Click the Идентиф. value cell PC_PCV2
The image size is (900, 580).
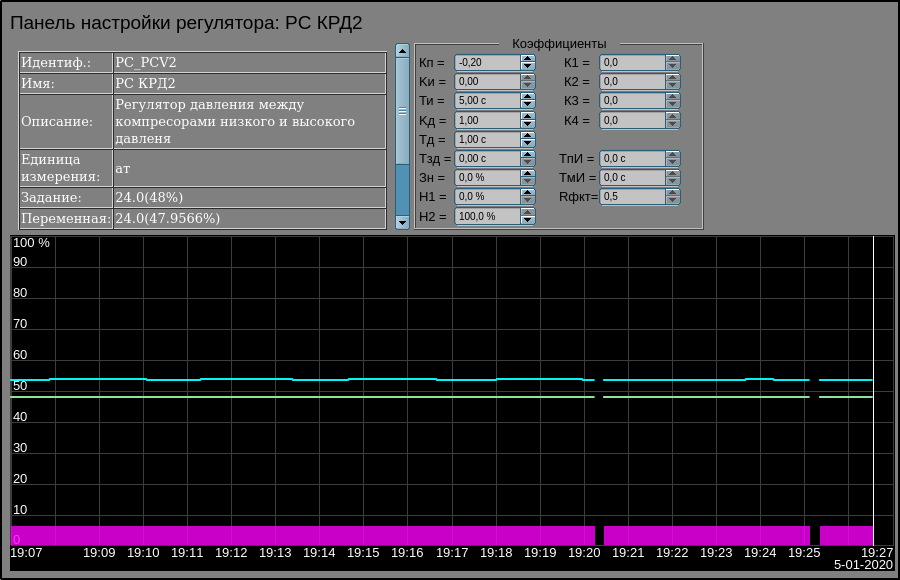(x=249, y=62)
